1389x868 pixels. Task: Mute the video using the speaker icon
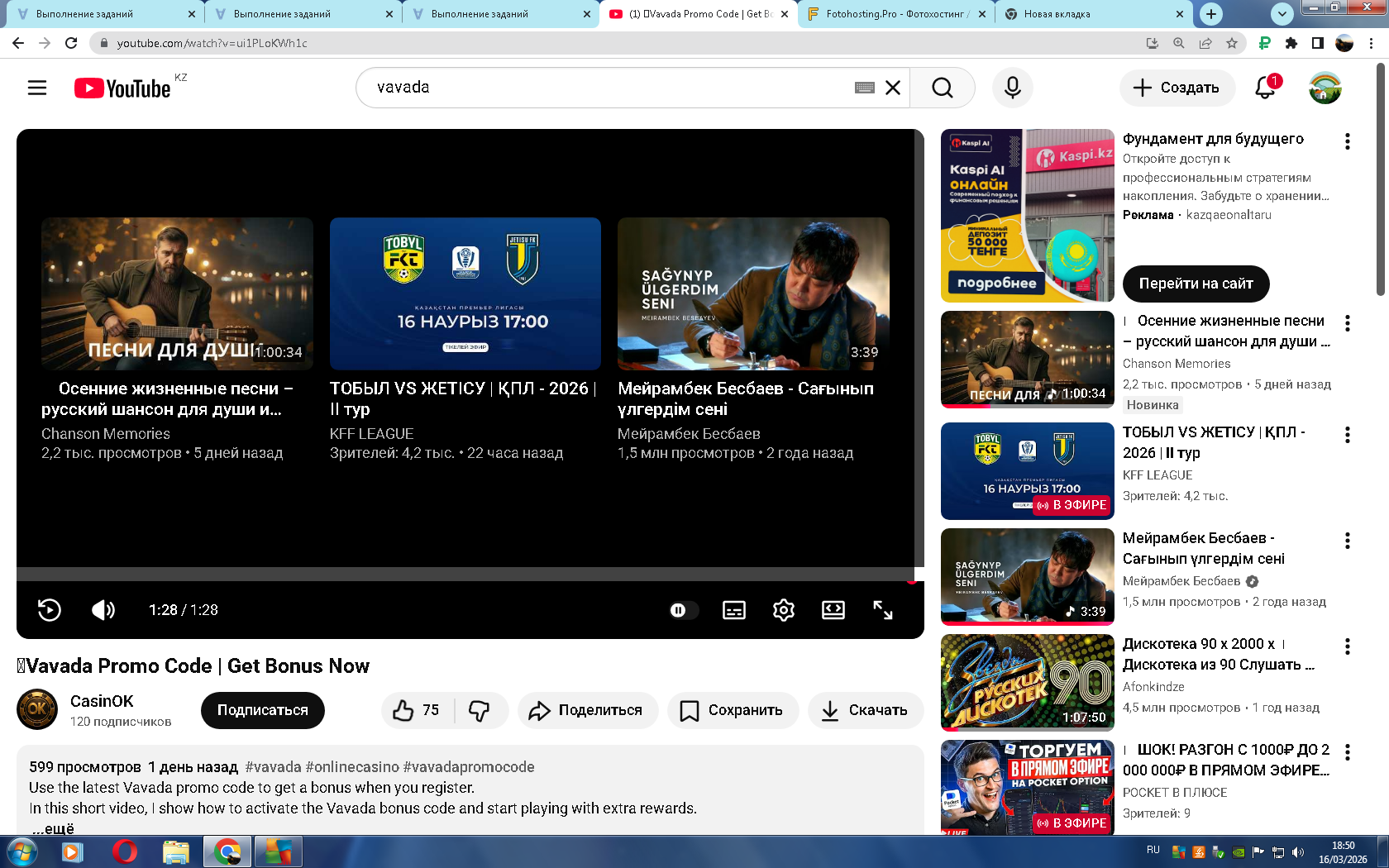103,610
